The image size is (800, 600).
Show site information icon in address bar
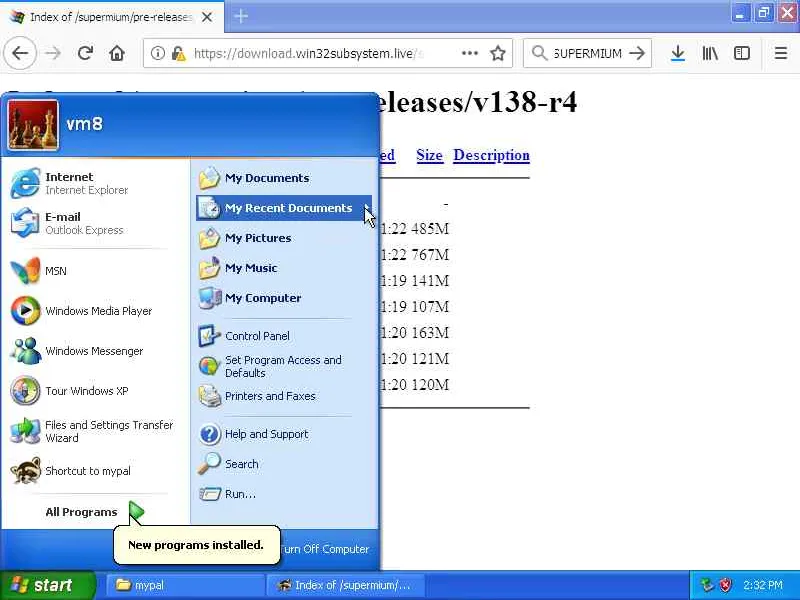[158, 53]
